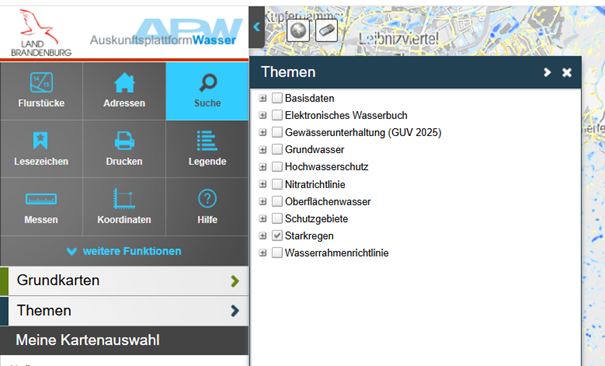605x366 pixels.
Task: Collapse the sidebar with the left arrow
Action: [257, 27]
